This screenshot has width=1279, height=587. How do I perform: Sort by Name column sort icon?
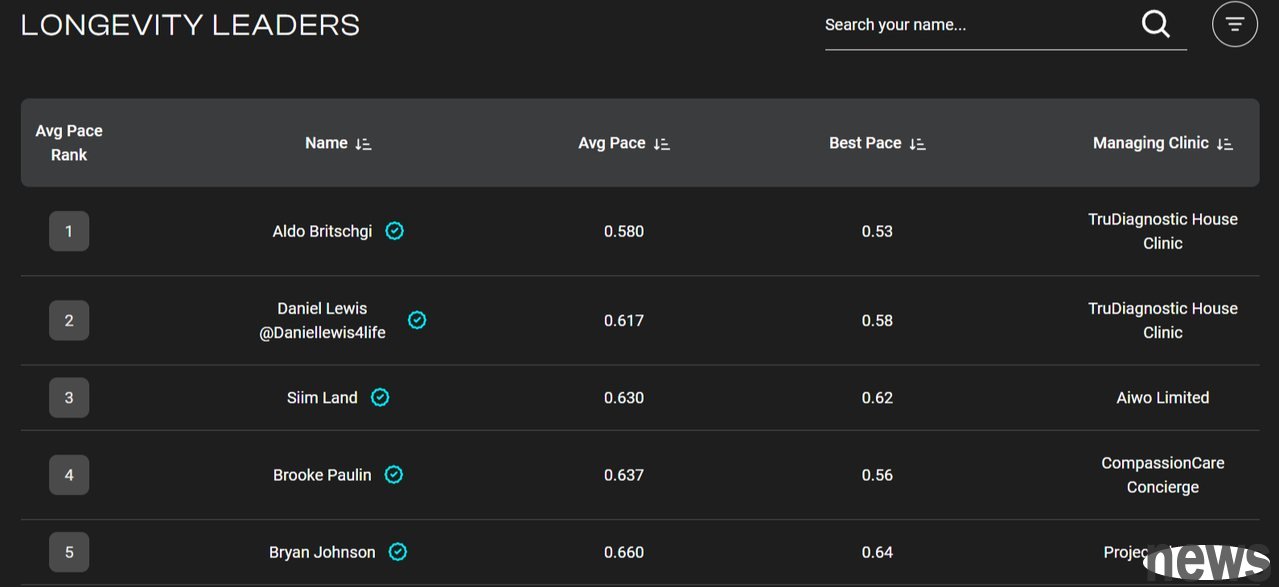point(363,144)
